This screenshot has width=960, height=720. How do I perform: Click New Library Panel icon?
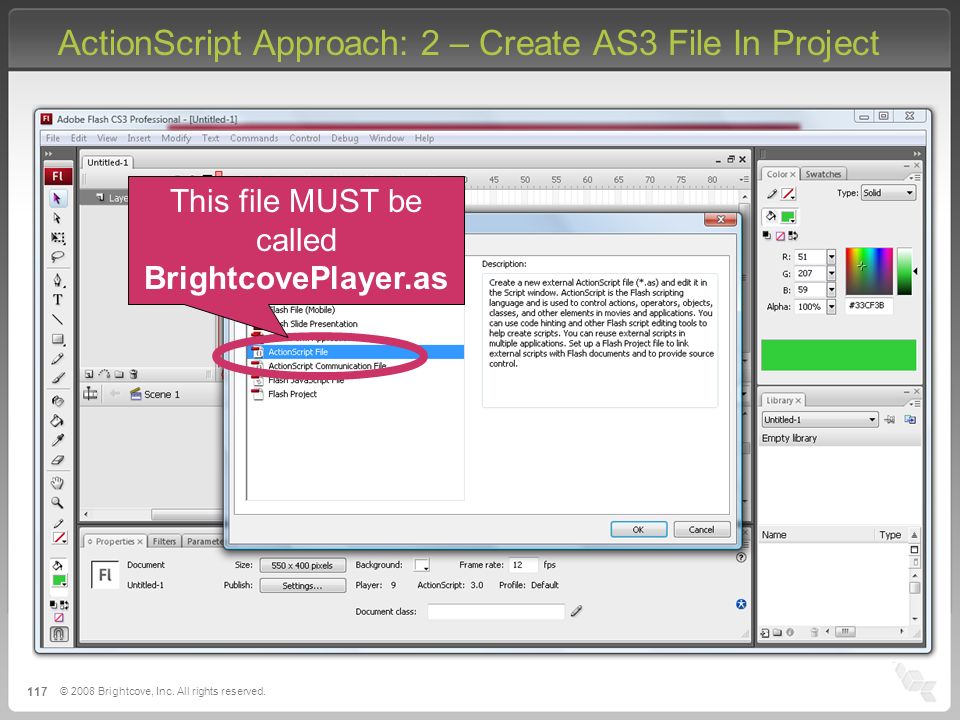tap(910, 419)
